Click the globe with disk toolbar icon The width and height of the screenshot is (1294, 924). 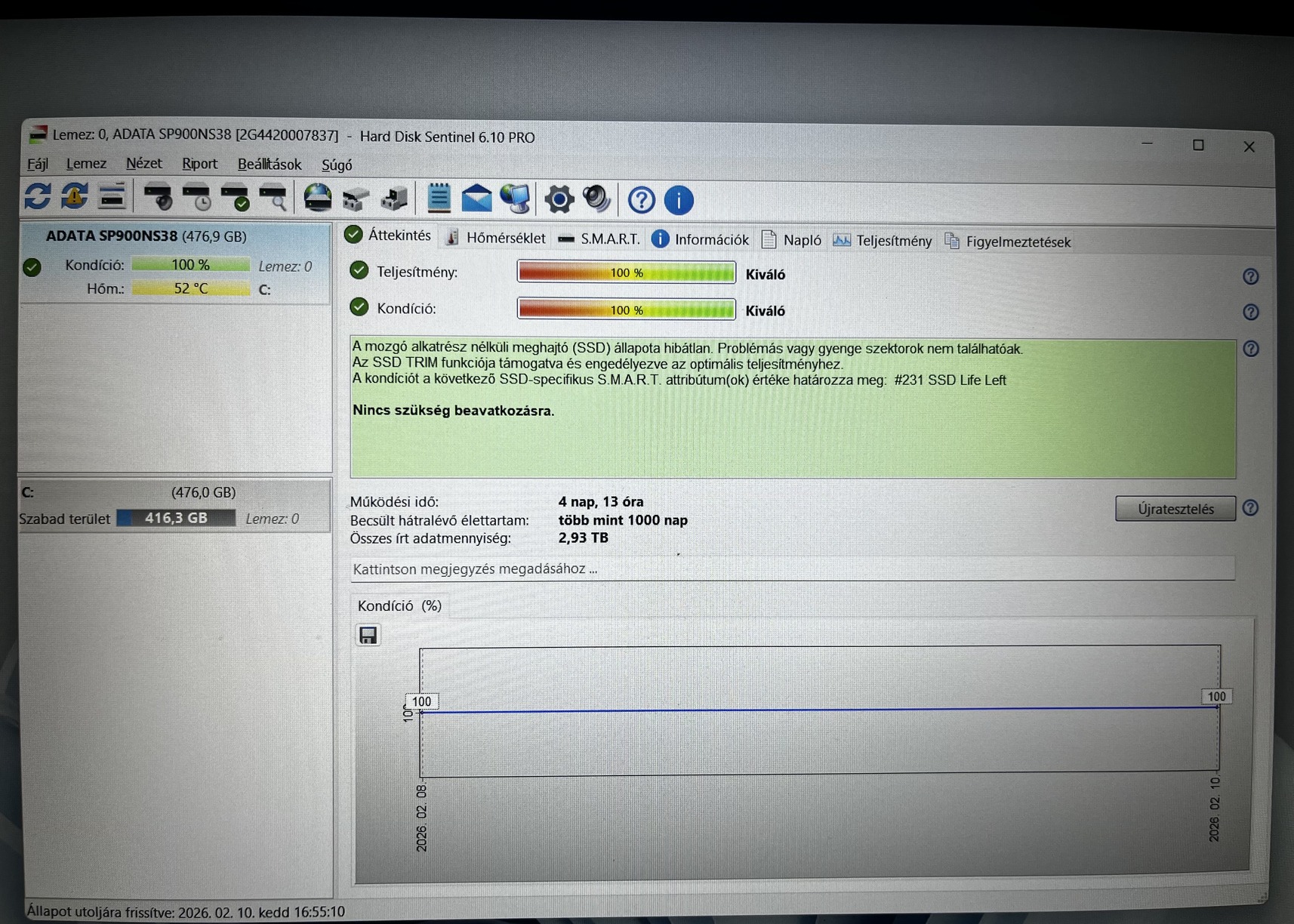point(318,198)
